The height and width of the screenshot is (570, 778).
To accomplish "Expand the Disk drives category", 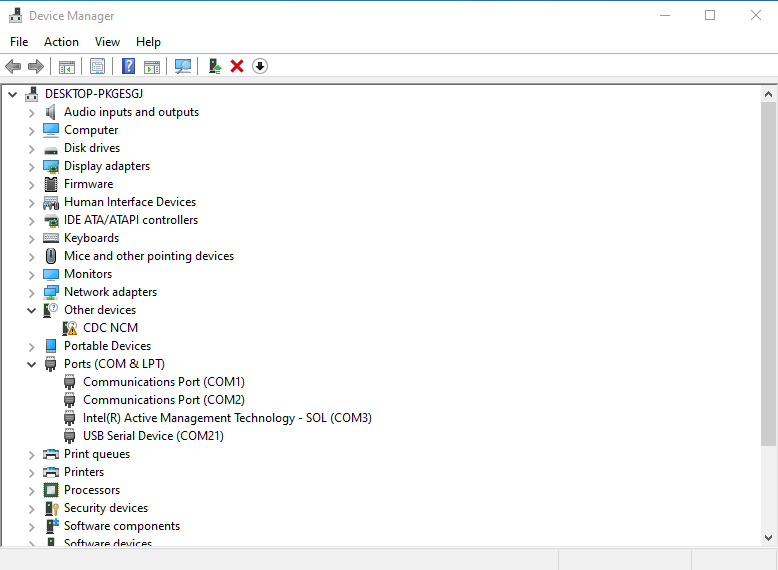I will (31, 149).
